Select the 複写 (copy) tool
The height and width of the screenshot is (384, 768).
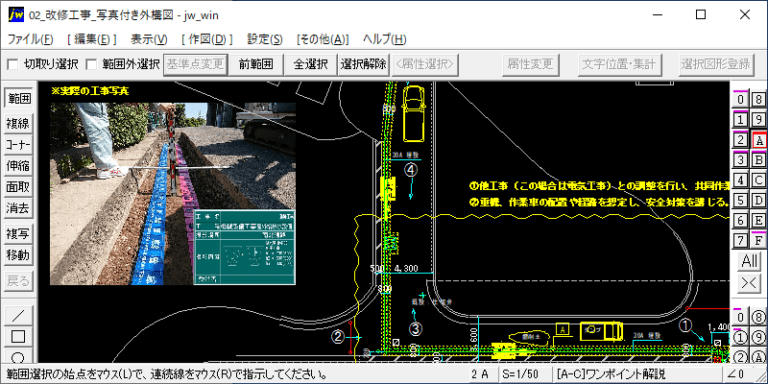[x=19, y=234]
